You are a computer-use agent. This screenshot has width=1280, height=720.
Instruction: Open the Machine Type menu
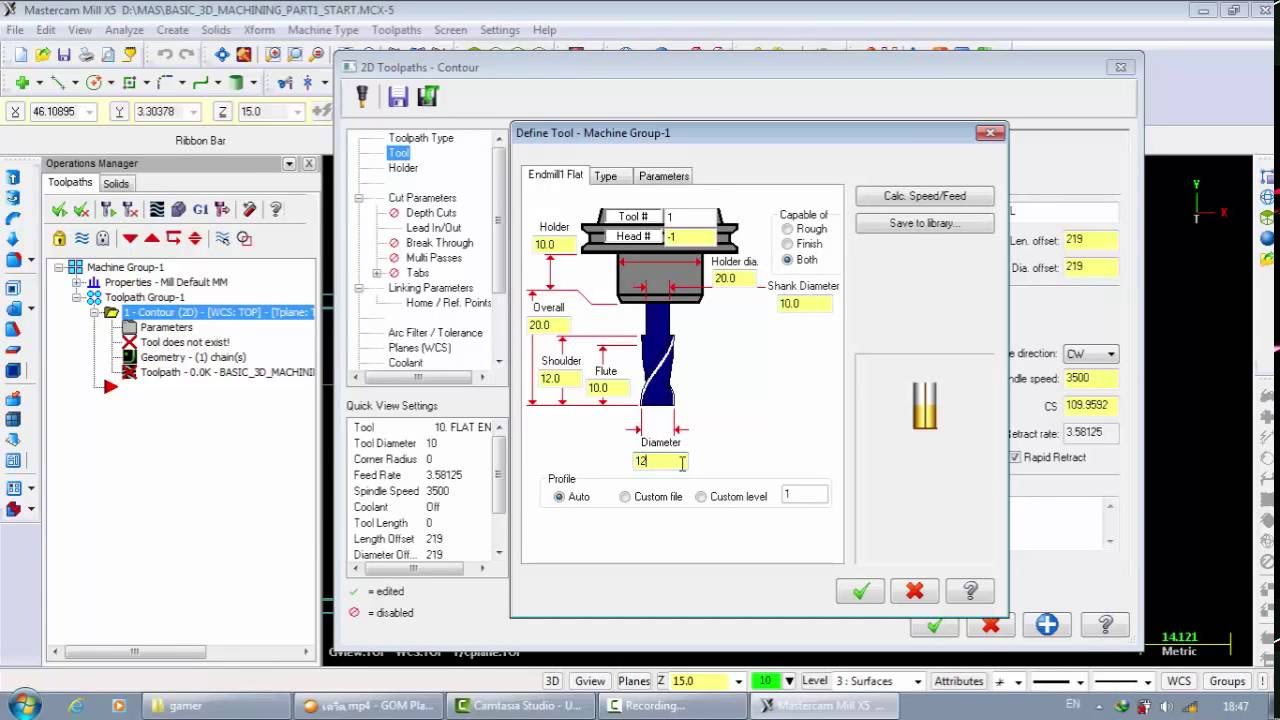click(x=323, y=30)
